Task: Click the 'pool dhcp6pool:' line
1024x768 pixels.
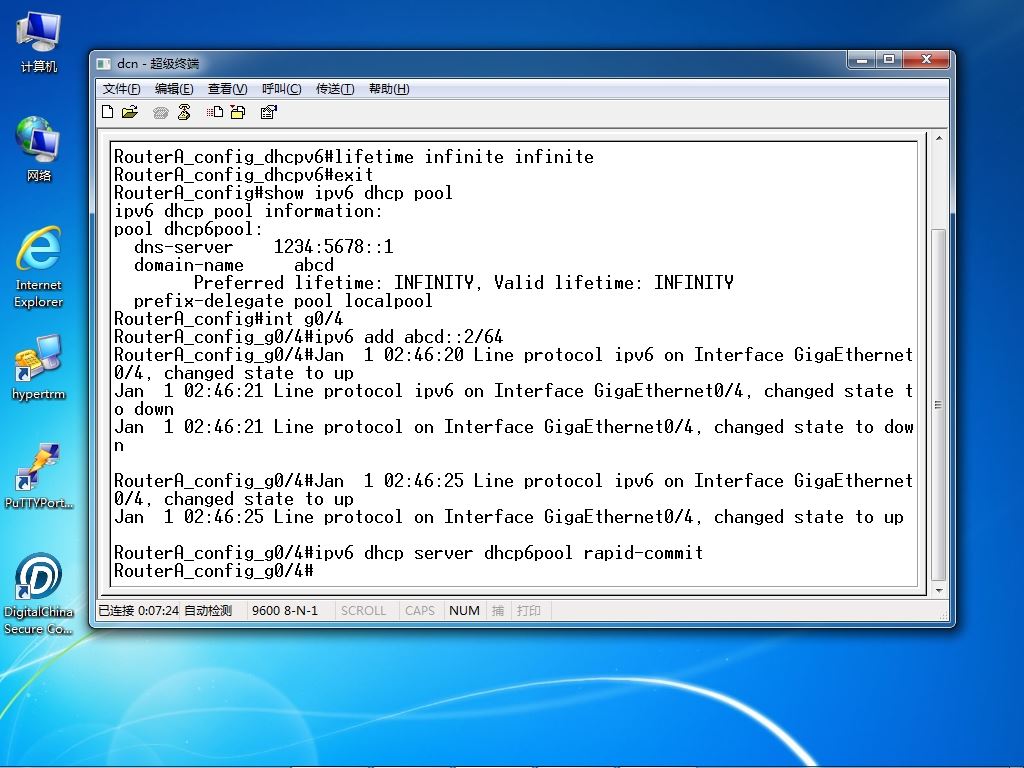Action: pyautogui.click(x=188, y=229)
